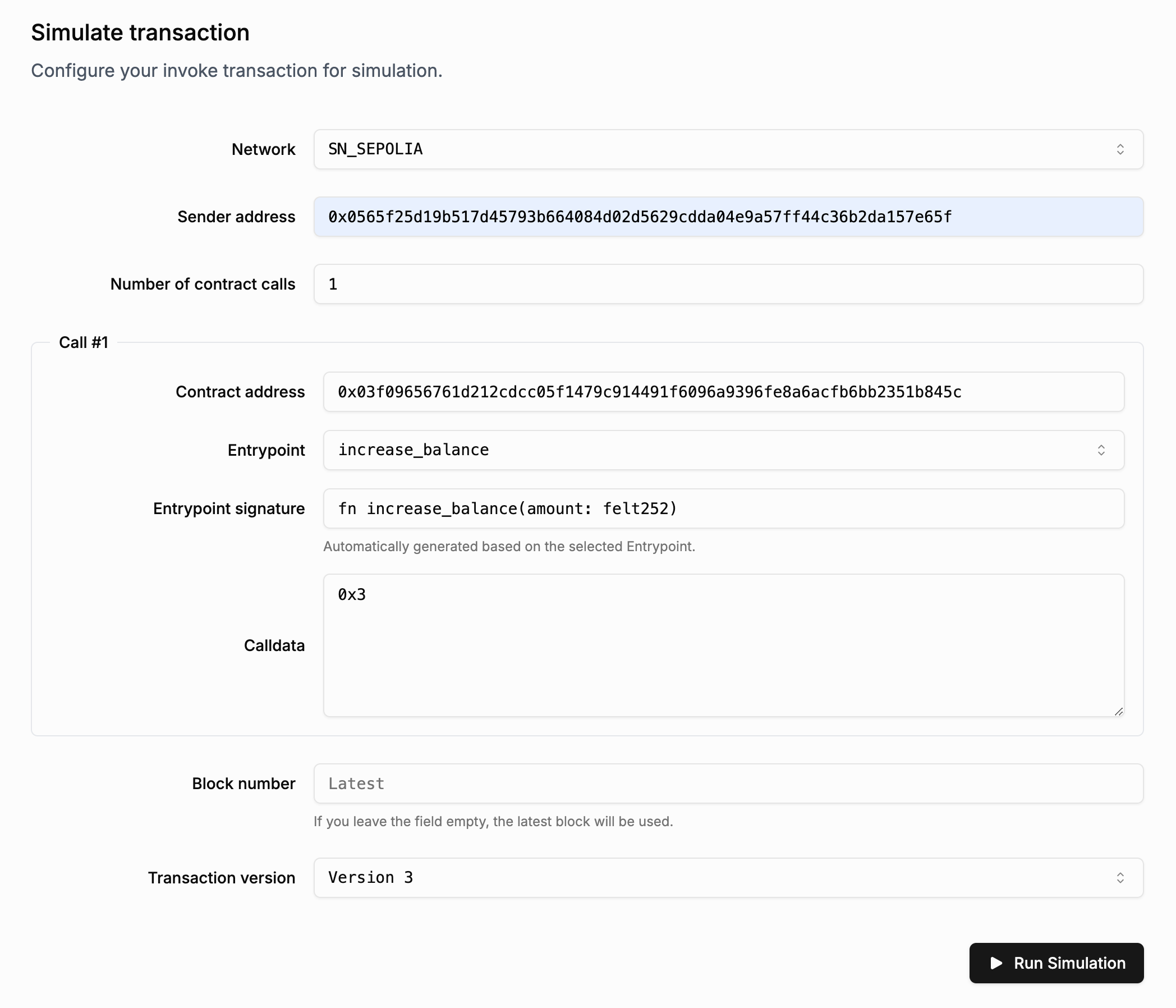Select the Entrypoint signature text field

click(723, 509)
